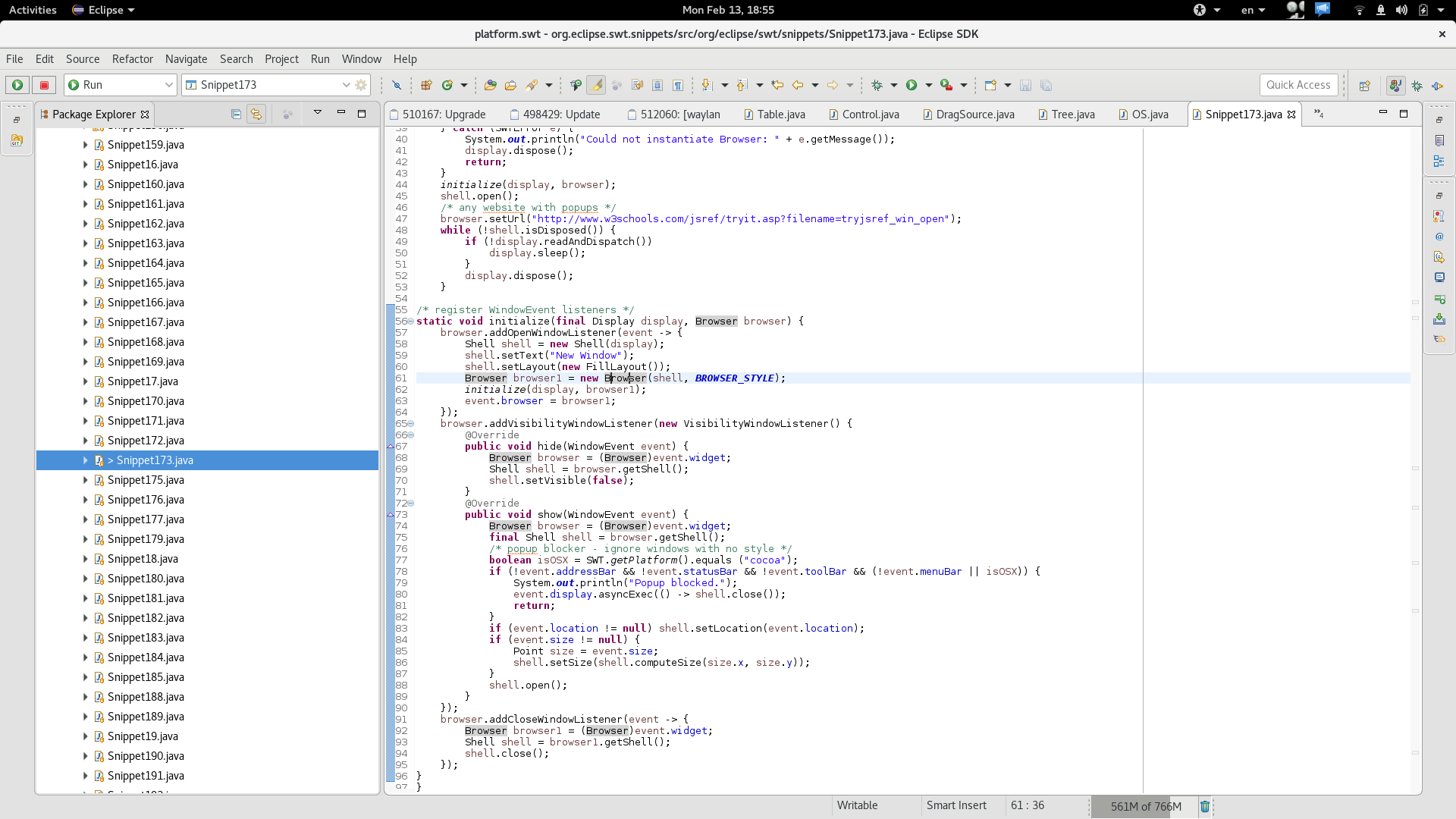Viewport: 1456px width, 819px height.
Task: Click the Search flashlight icon
Action: pyautogui.click(x=532, y=85)
